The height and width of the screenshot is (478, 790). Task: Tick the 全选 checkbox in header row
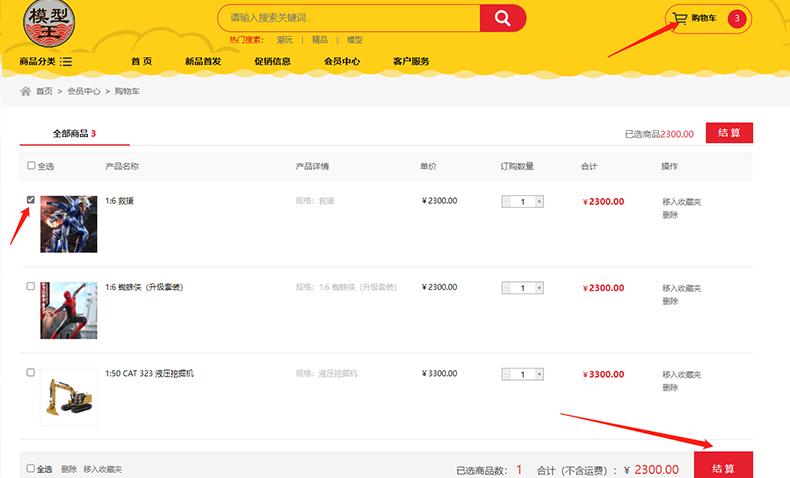pyautogui.click(x=31, y=166)
